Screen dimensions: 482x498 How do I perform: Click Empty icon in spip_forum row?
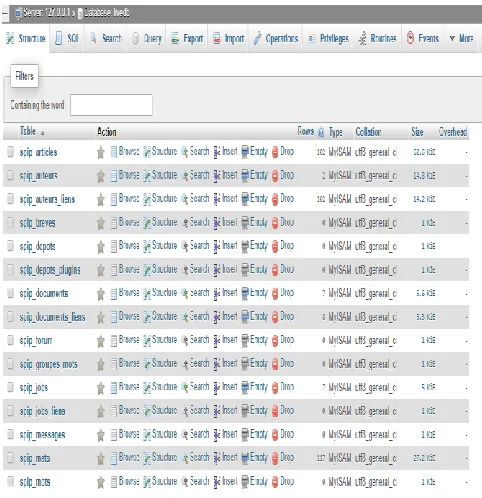click(245, 340)
